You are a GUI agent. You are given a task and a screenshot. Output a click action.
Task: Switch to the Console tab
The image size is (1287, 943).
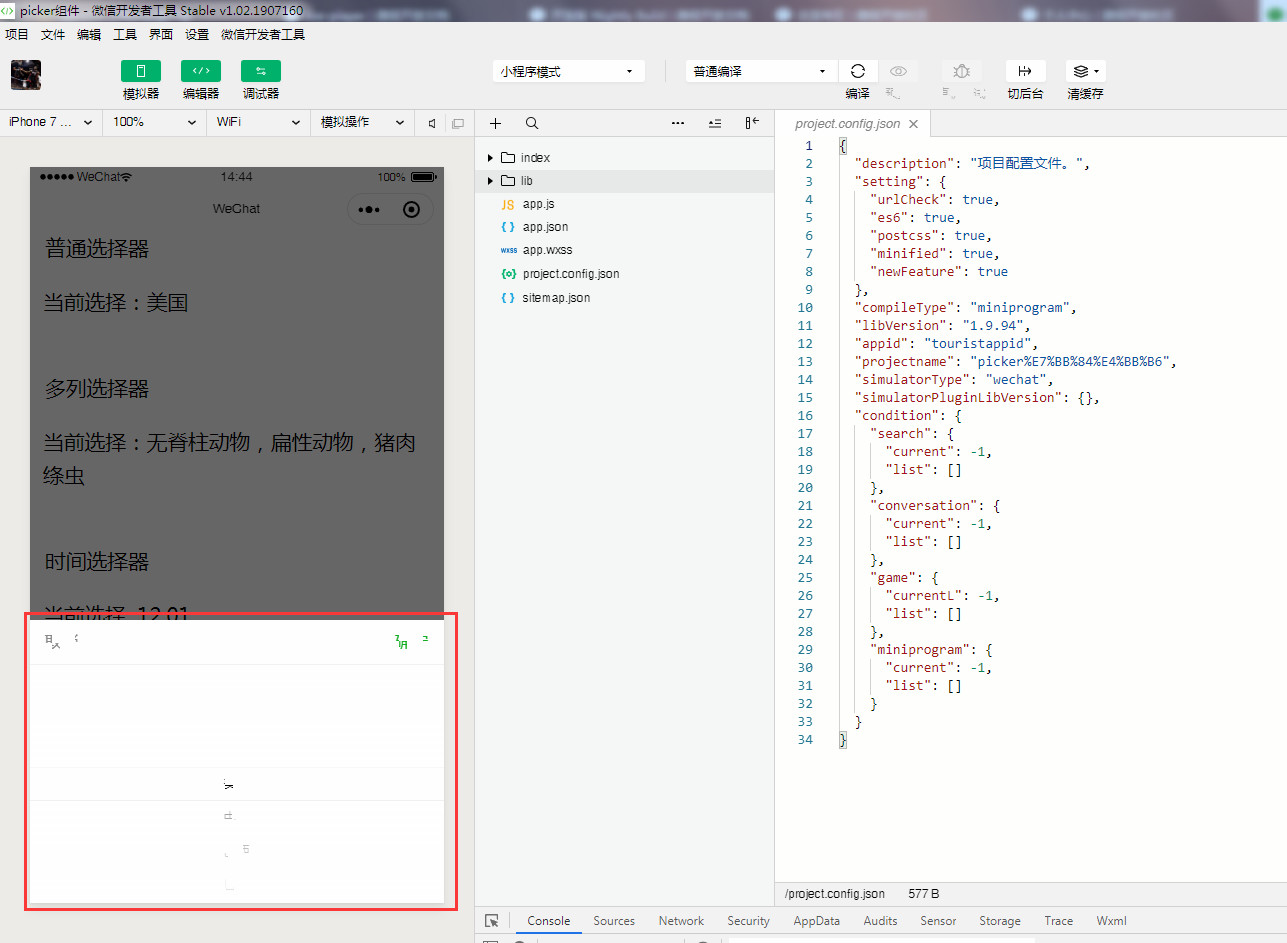549,921
